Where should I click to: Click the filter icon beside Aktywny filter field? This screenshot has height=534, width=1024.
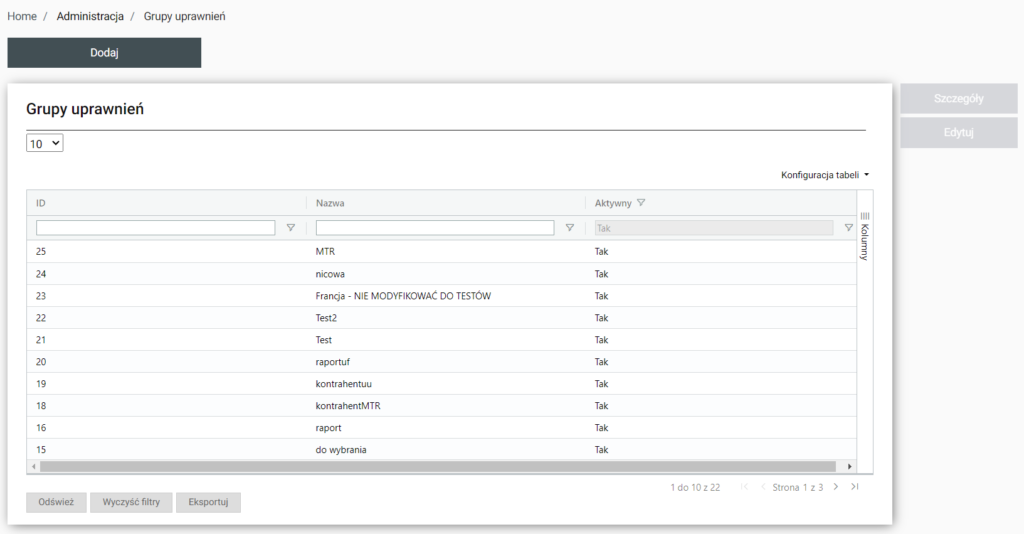pos(849,228)
